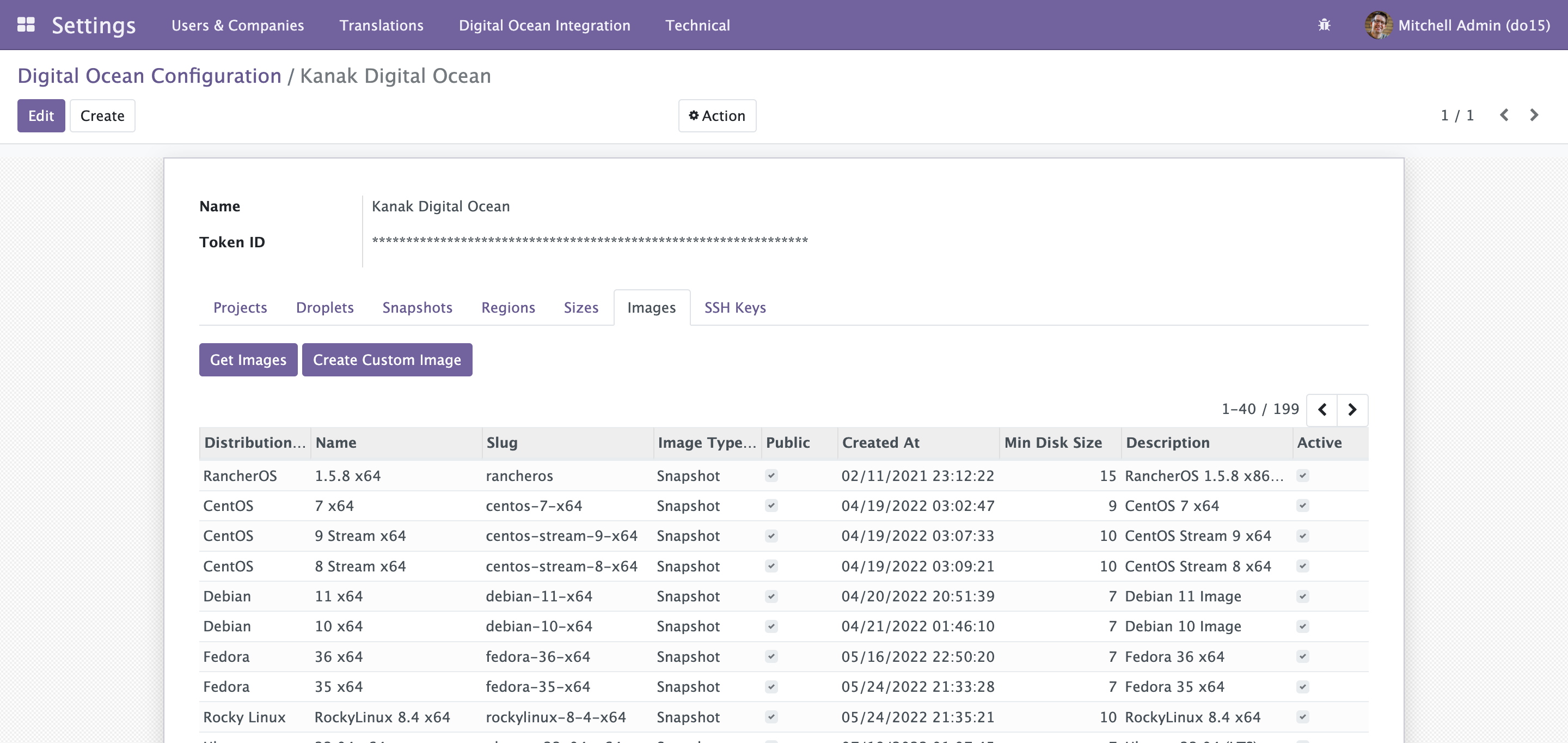The width and height of the screenshot is (1568, 743).
Task: Switch to the Projects tab
Action: (x=240, y=308)
